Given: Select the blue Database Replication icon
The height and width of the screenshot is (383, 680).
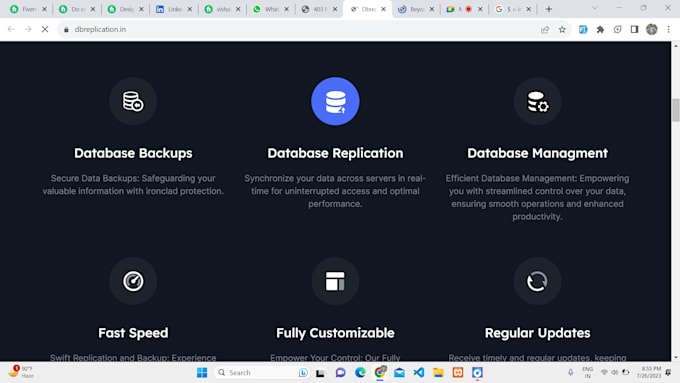Looking at the screenshot, I should [x=335, y=101].
